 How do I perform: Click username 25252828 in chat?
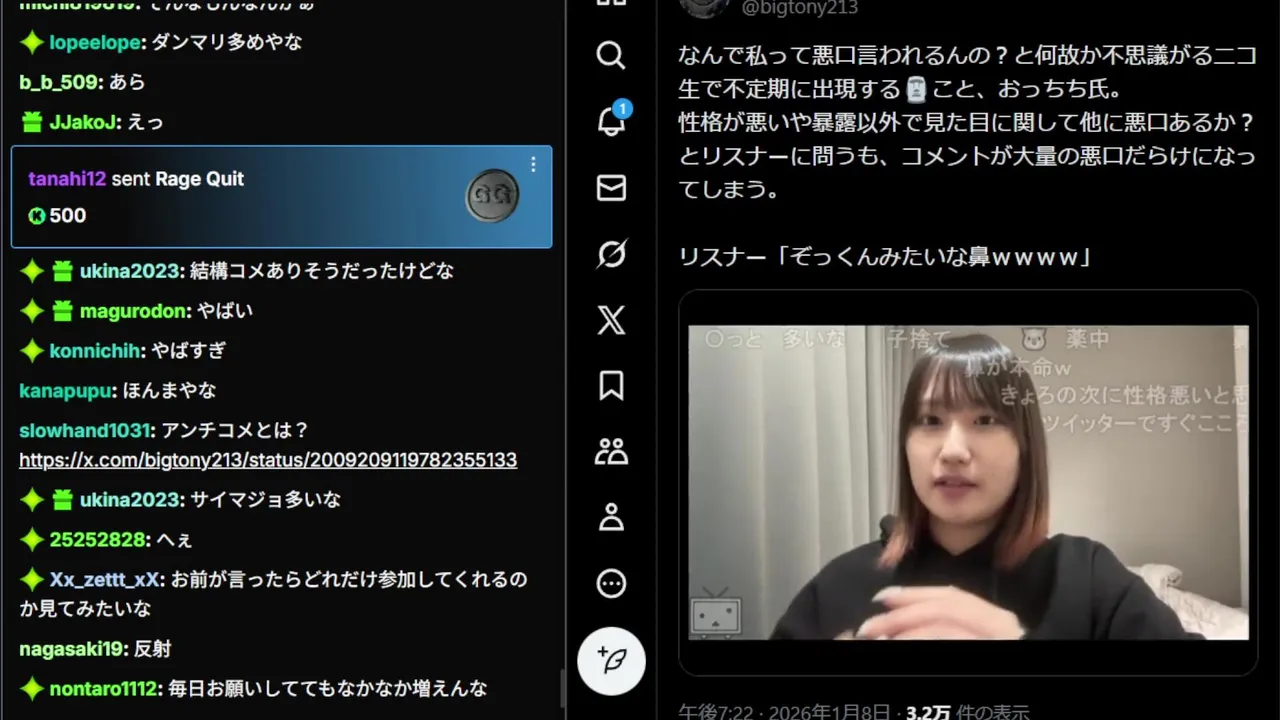pos(96,540)
